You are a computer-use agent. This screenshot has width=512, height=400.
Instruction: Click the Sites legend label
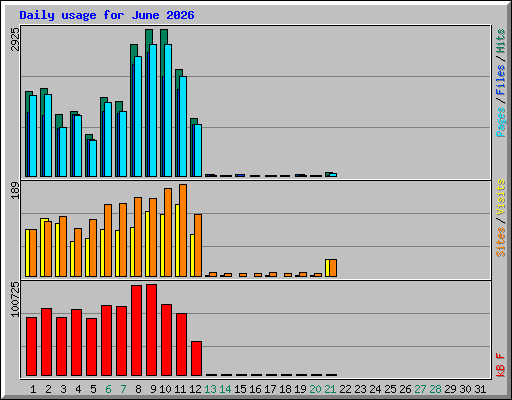[x=501, y=242]
